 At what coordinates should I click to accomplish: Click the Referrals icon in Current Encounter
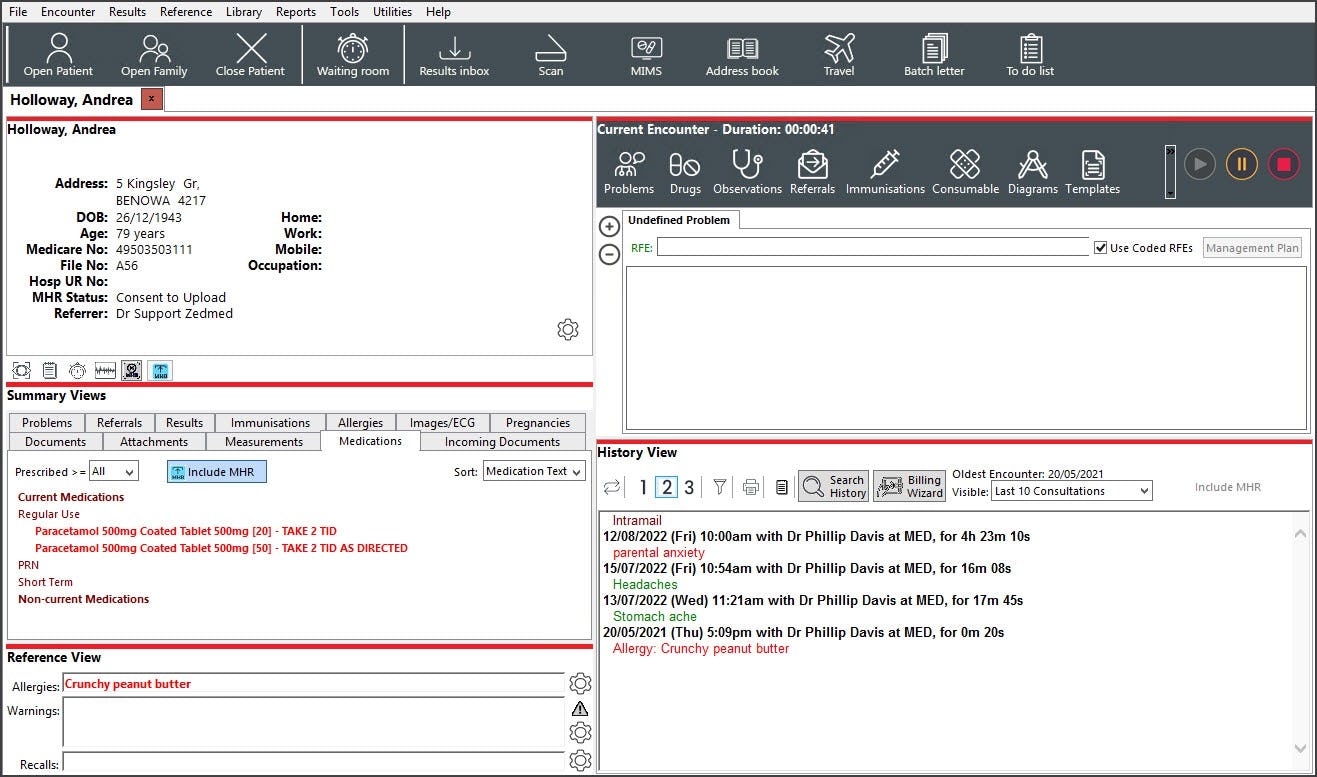click(x=812, y=170)
